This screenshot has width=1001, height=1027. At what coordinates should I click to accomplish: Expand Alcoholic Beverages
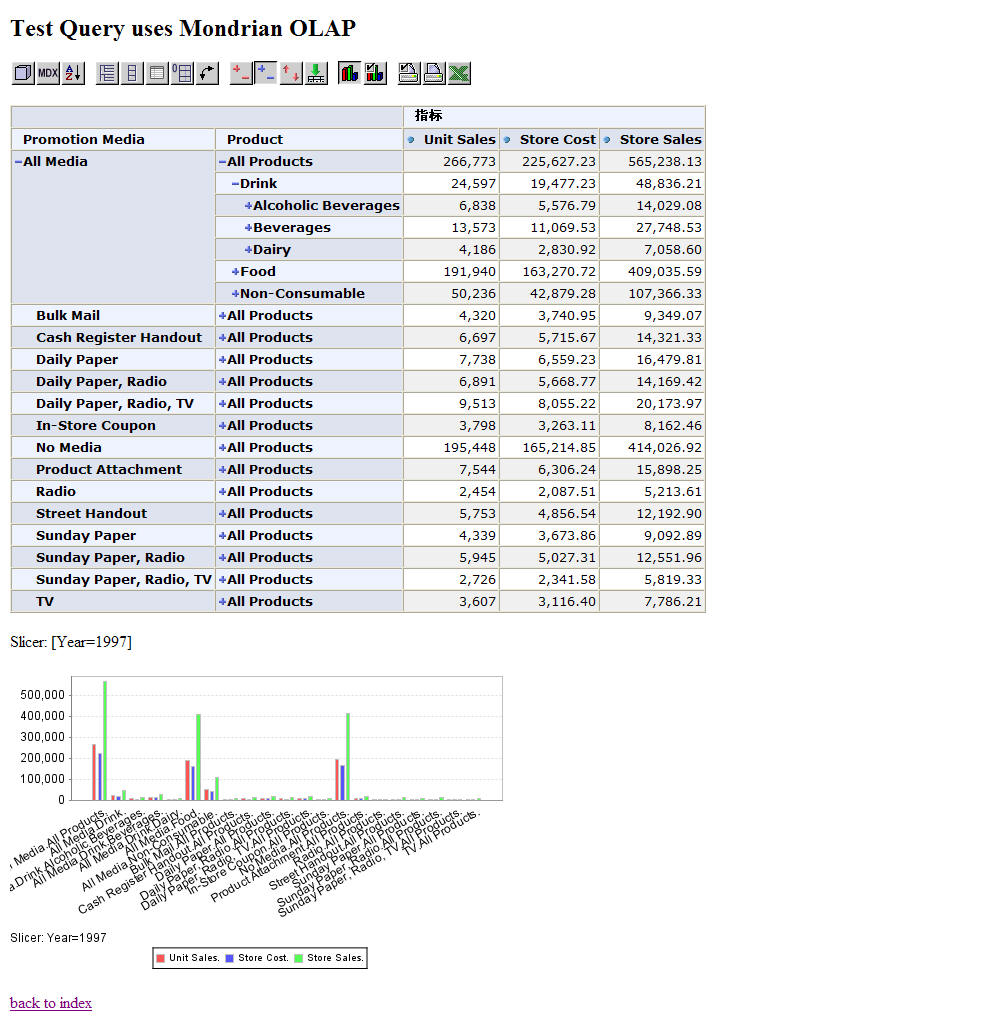tap(249, 206)
